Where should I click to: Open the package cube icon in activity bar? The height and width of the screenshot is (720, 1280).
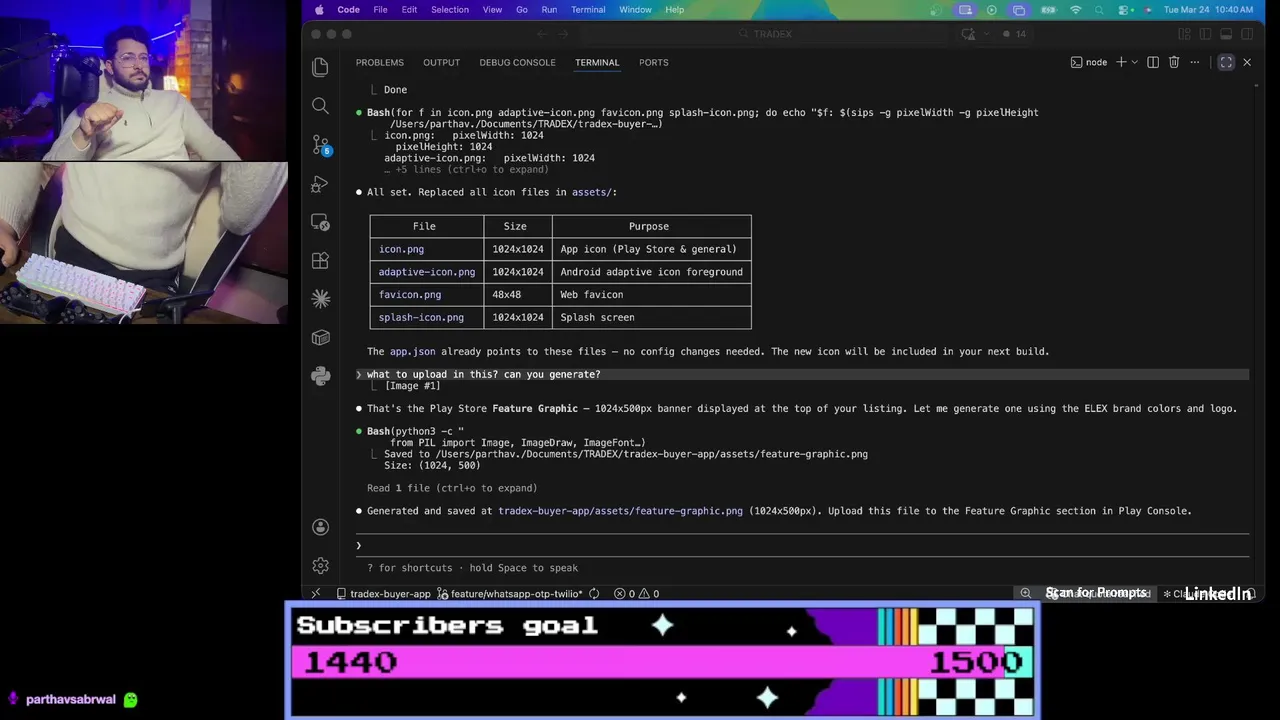tap(320, 337)
